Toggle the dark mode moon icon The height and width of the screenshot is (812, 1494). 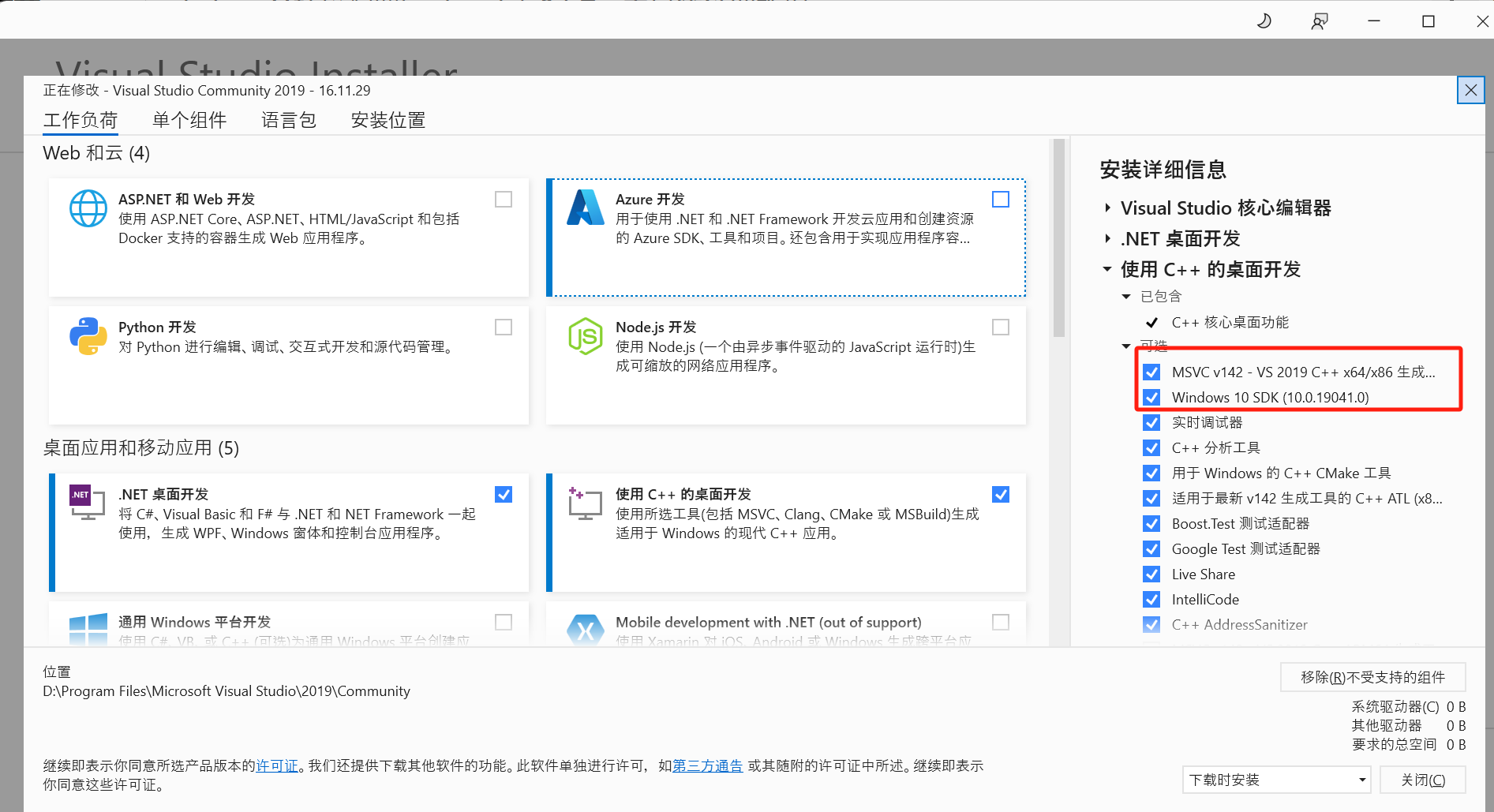click(x=1264, y=21)
